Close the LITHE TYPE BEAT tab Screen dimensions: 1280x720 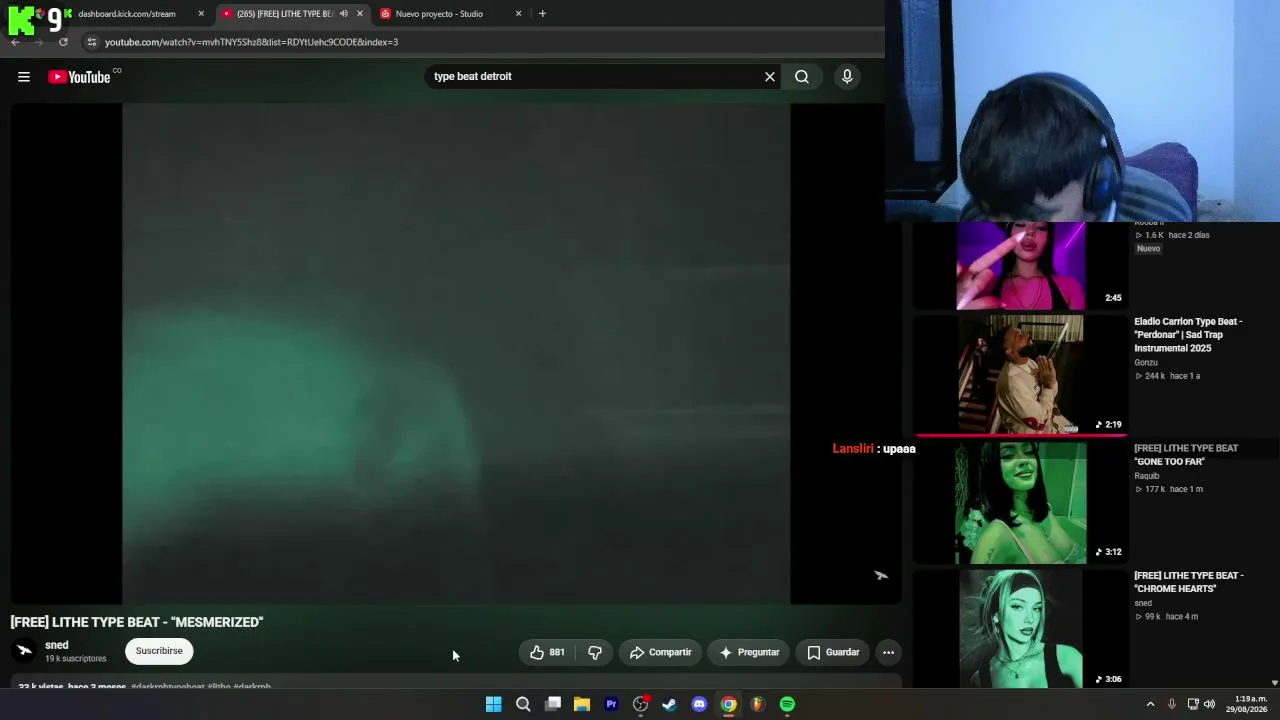[x=360, y=14]
